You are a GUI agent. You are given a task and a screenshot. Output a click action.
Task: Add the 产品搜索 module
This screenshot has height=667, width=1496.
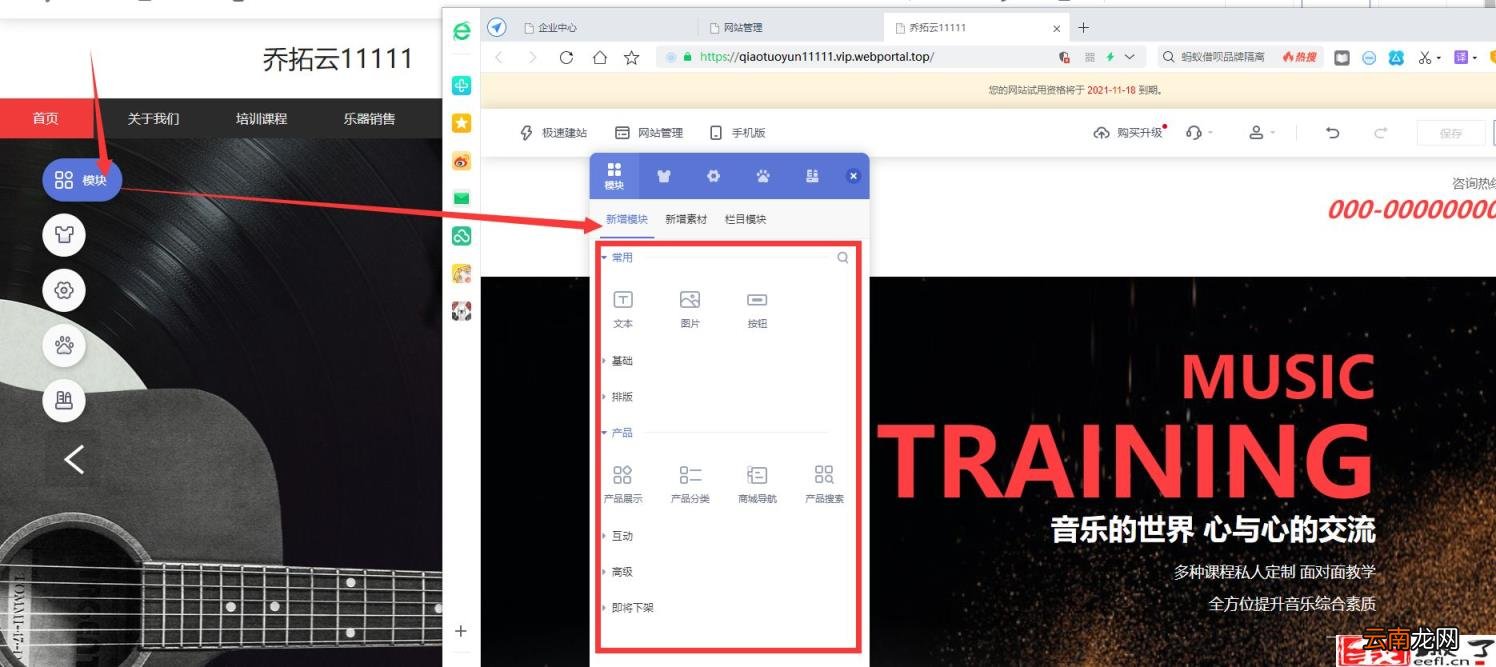824,484
